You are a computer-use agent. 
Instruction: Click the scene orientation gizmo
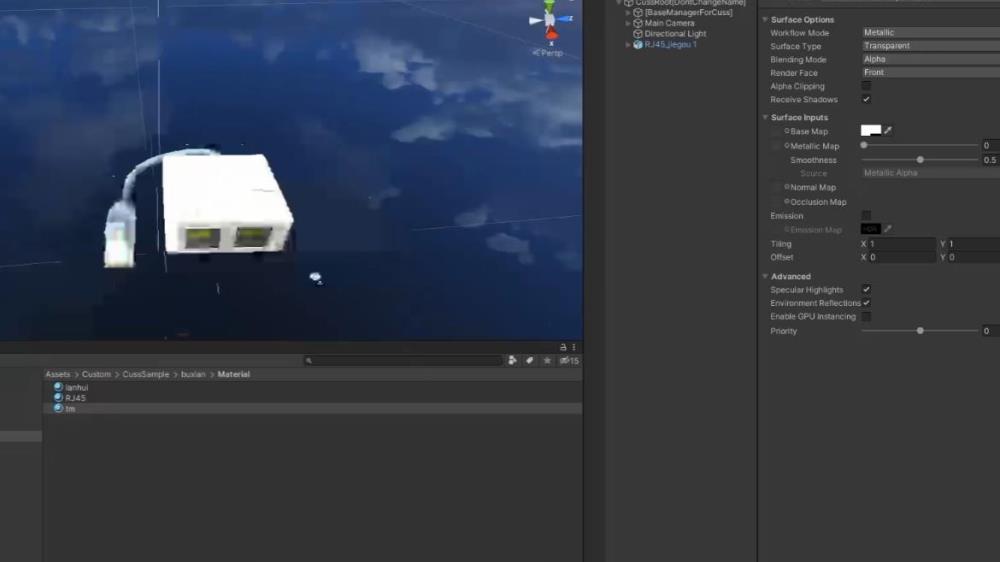pos(550,21)
